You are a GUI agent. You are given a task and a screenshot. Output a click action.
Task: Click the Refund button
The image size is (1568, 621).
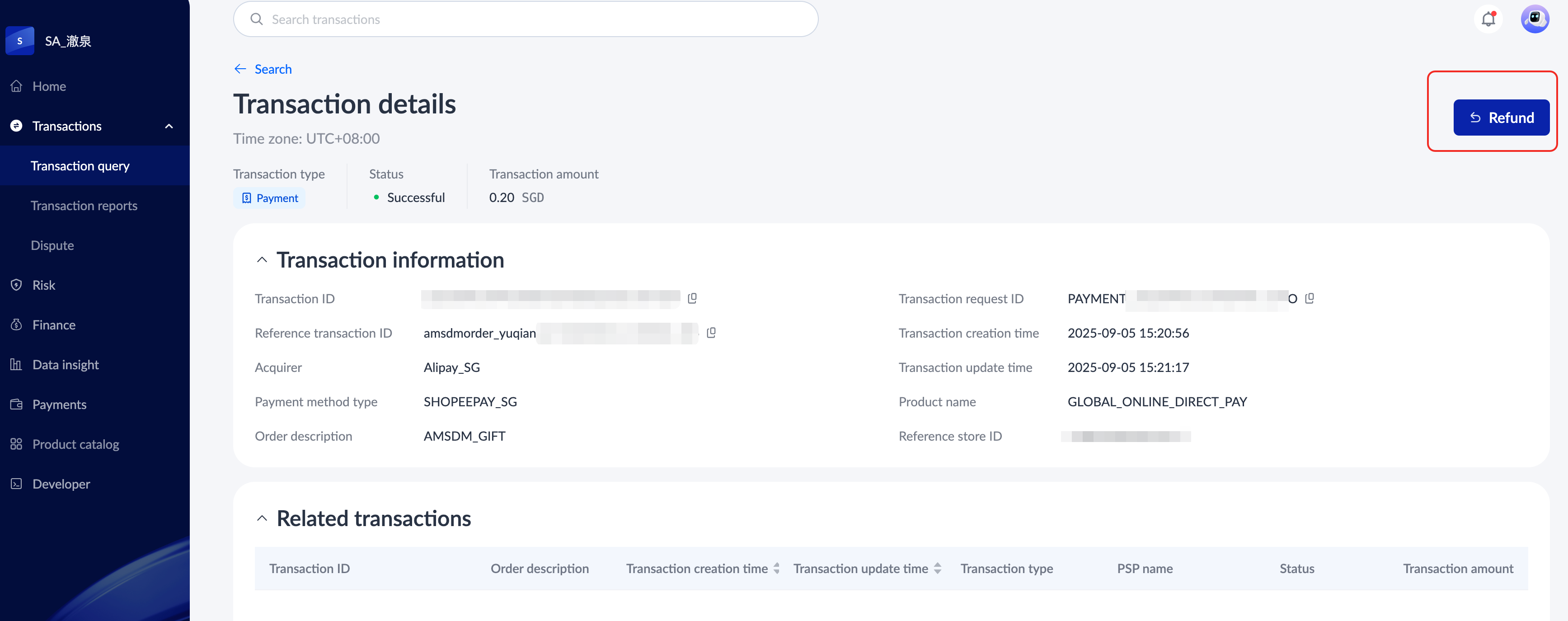coord(1501,118)
